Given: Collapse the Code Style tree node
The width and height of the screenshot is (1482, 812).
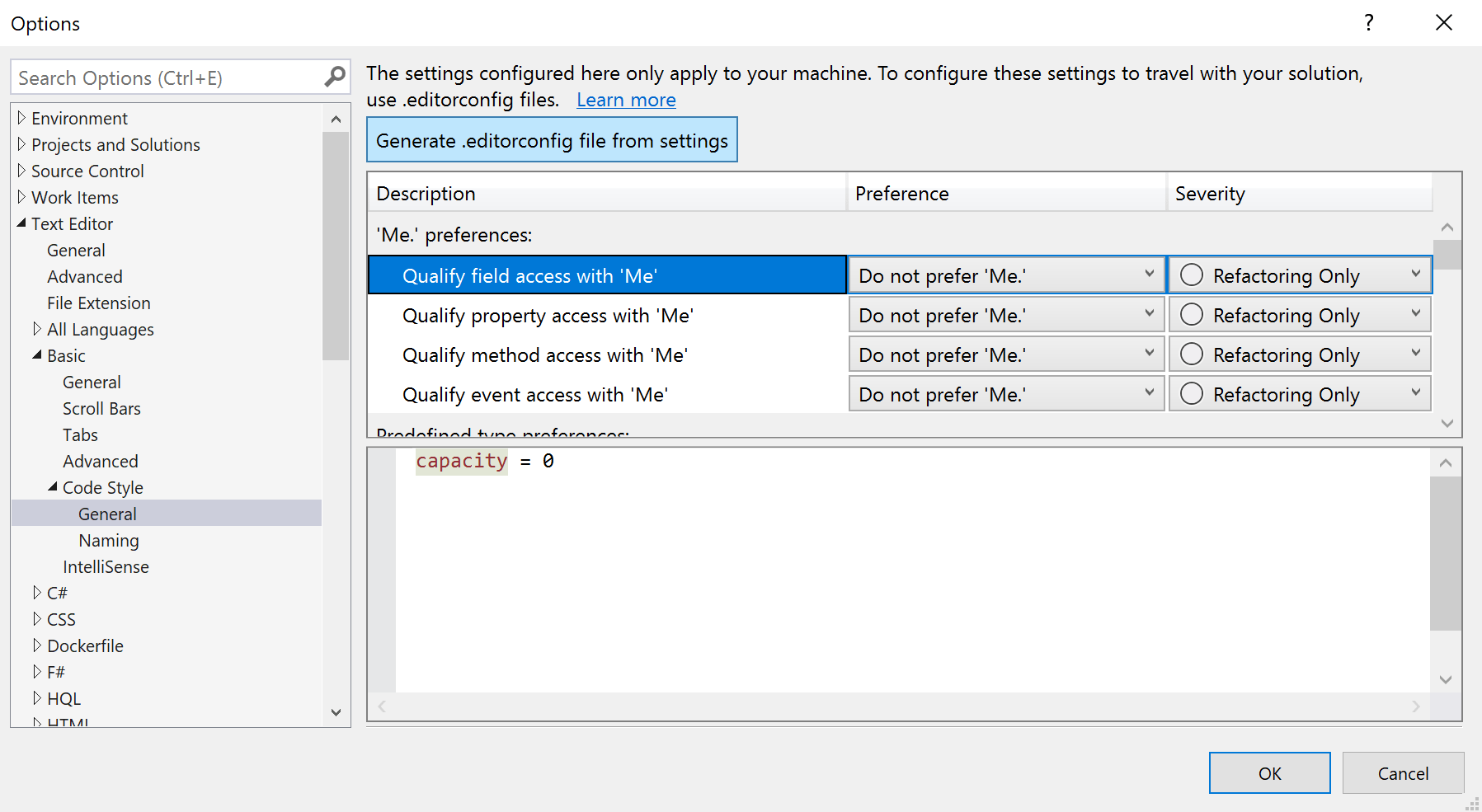Looking at the screenshot, I should pyautogui.click(x=53, y=487).
